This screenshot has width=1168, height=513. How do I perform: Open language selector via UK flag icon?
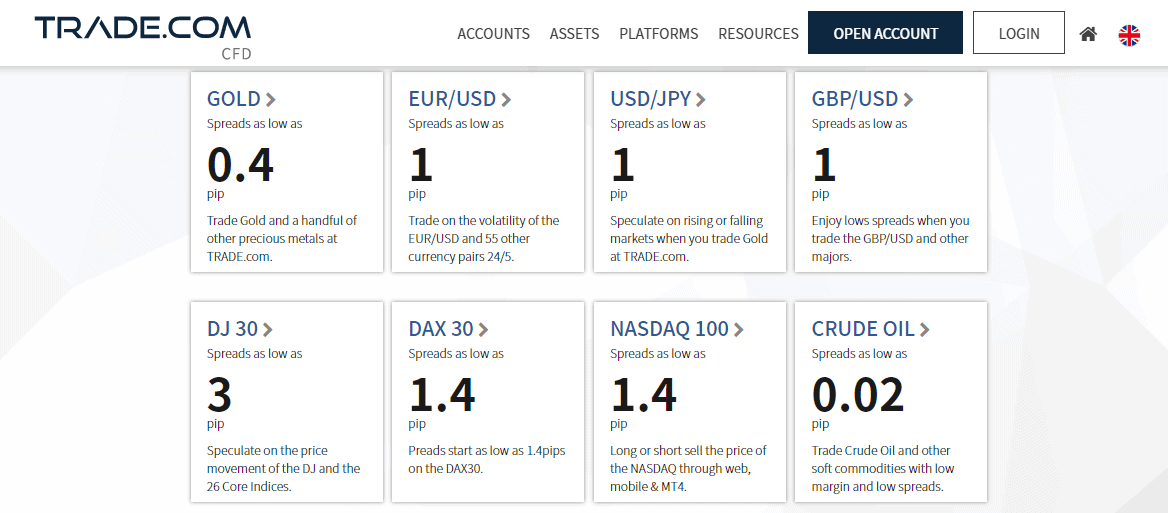coord(1129,35)
